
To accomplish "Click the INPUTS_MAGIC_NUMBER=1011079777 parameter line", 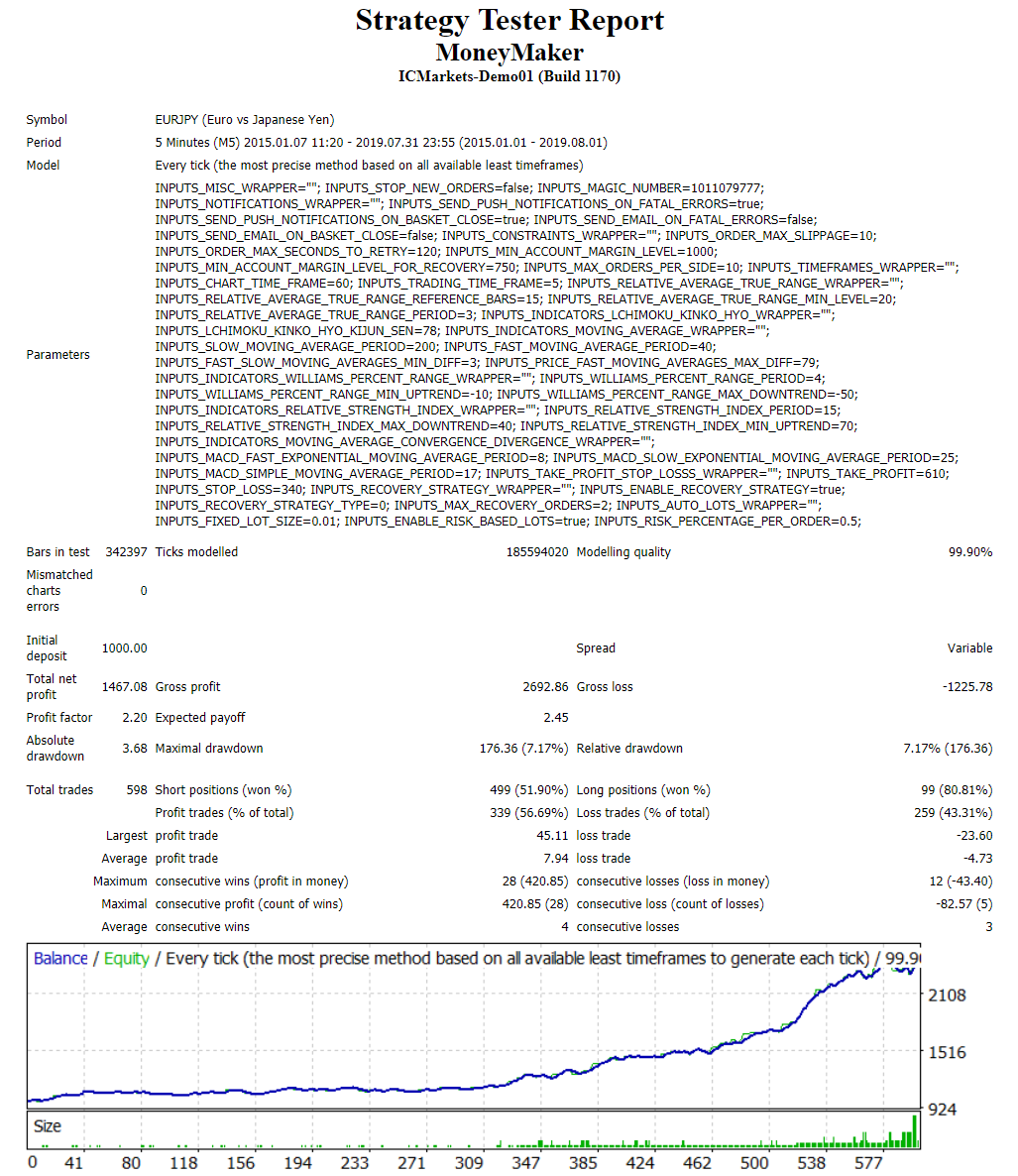I will (x=650, y=188).
